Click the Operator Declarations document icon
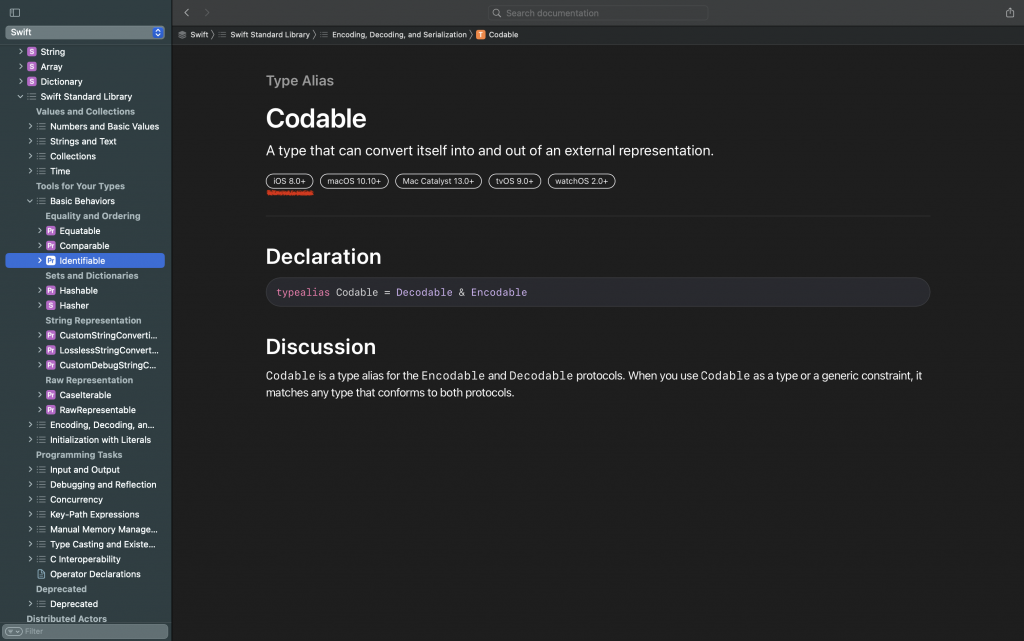The image size is (1024, 641). point(41,574)
